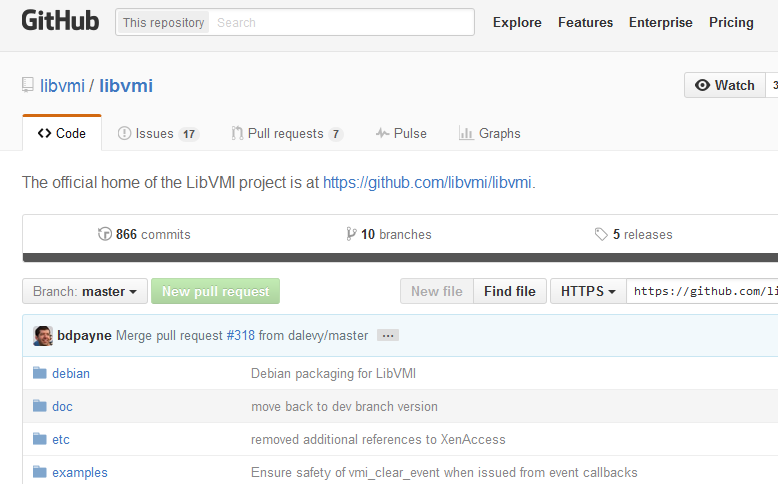Open 'removed additional references to XenAccess' message
The height and width of the screenshot is (484, 778).
(x=378, y=439)
